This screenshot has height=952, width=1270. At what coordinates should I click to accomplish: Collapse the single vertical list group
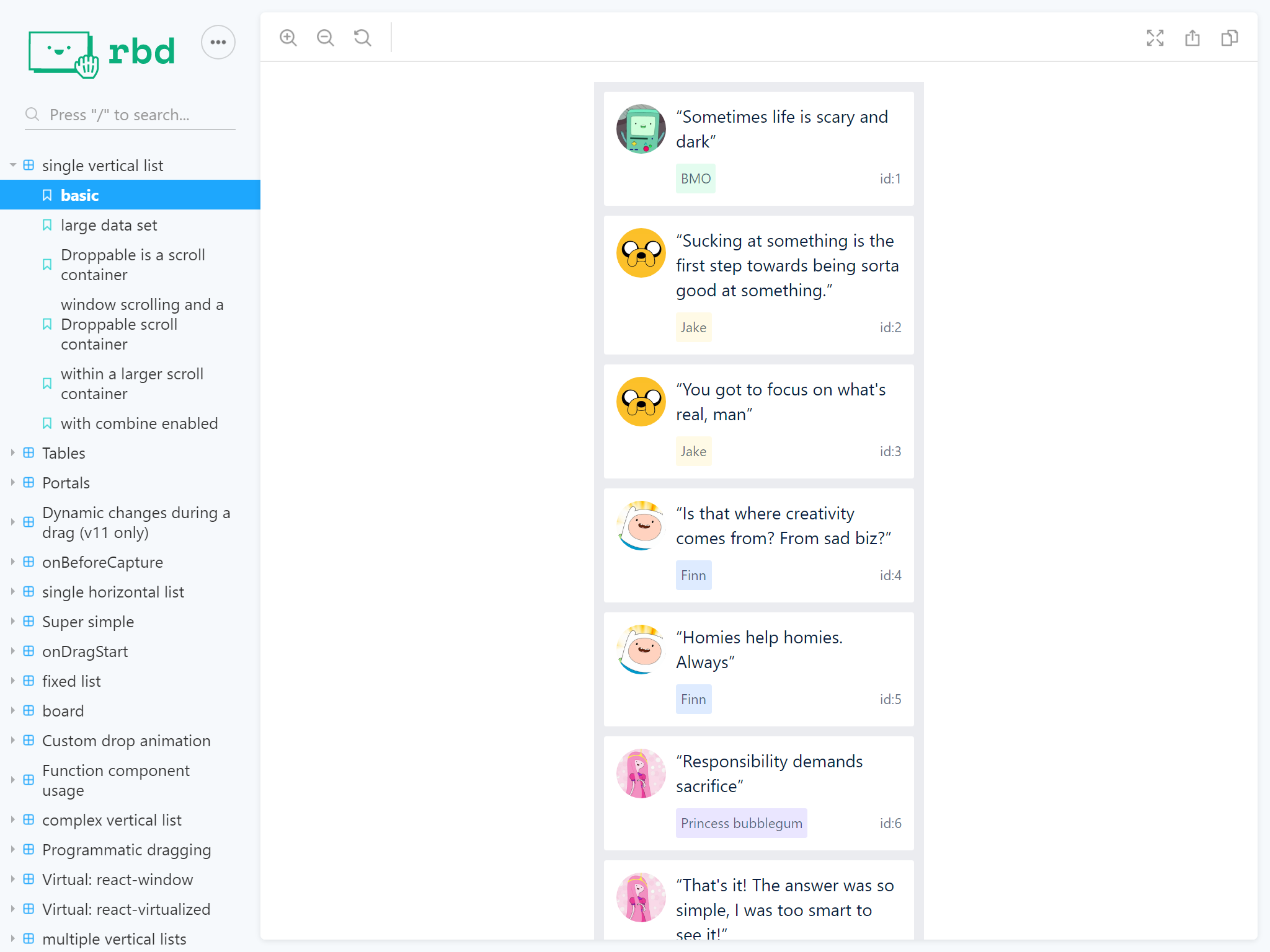click(130, 165)
